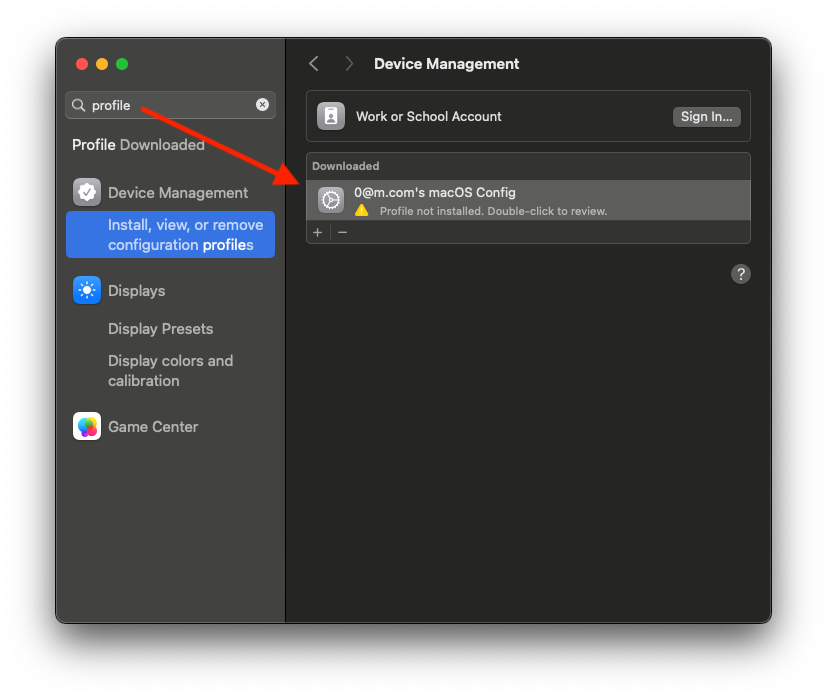Clear the profile search text
Image resolution: width=827 pixels, height=697 pixels.
pyautogui.click(x=262, y=104)
